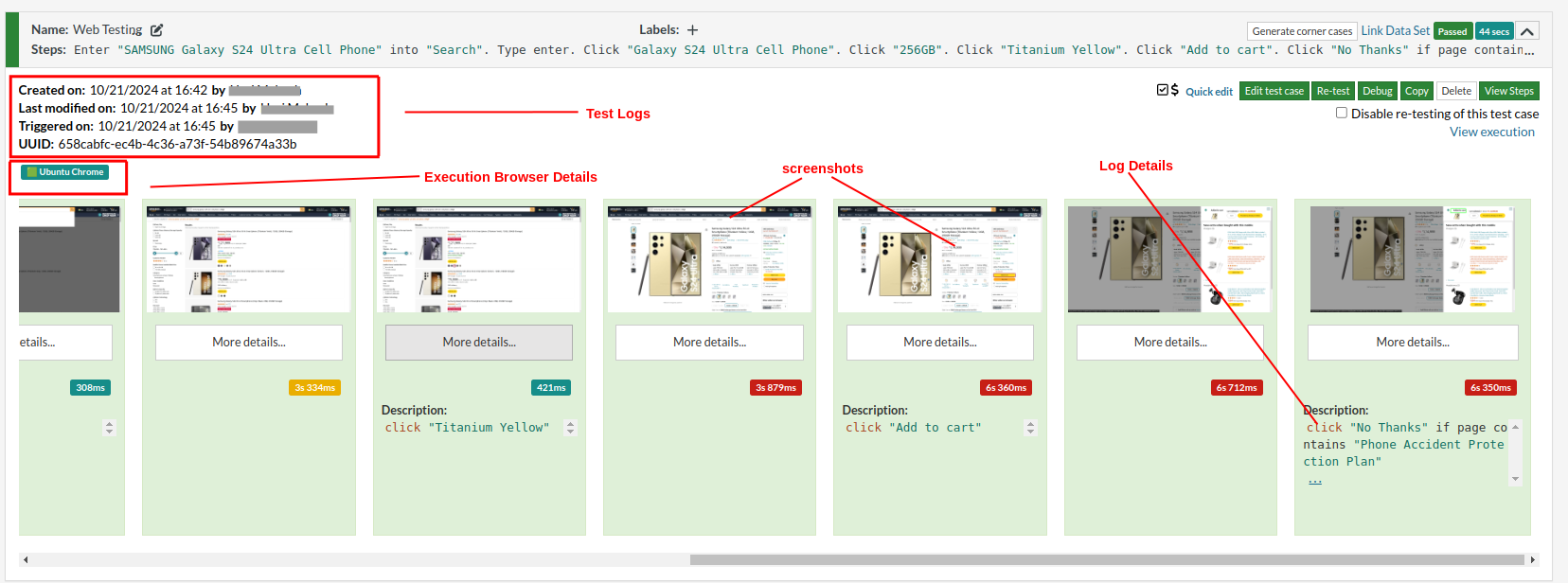Click the Quick edit link
The width and height of the screenshot is (1568, 583).
(1209, 92)
